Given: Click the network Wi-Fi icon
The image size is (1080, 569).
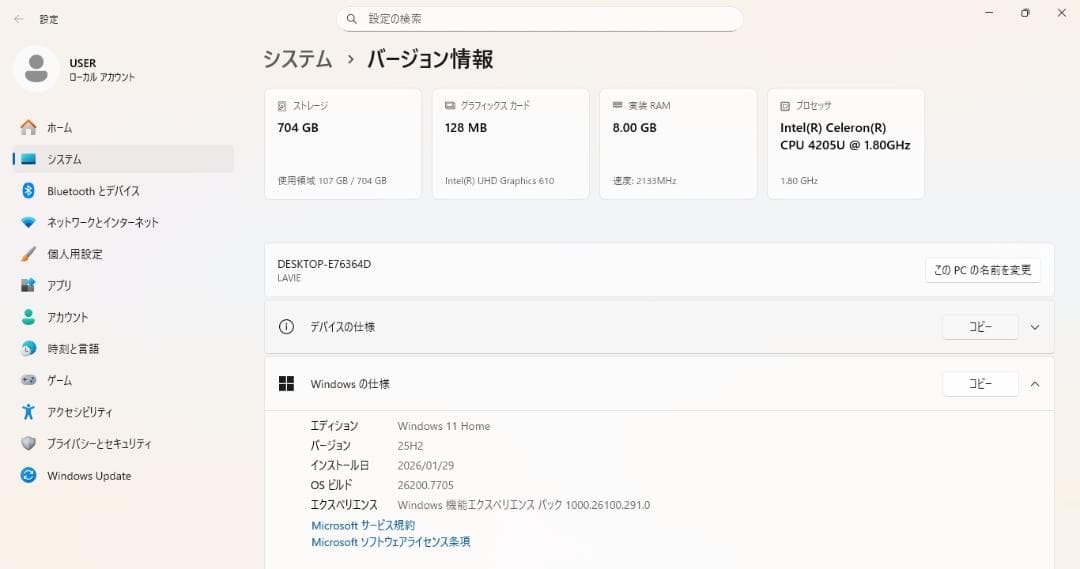Looking at the screenshot, I should pyautogui.click(x=28, y=223).
